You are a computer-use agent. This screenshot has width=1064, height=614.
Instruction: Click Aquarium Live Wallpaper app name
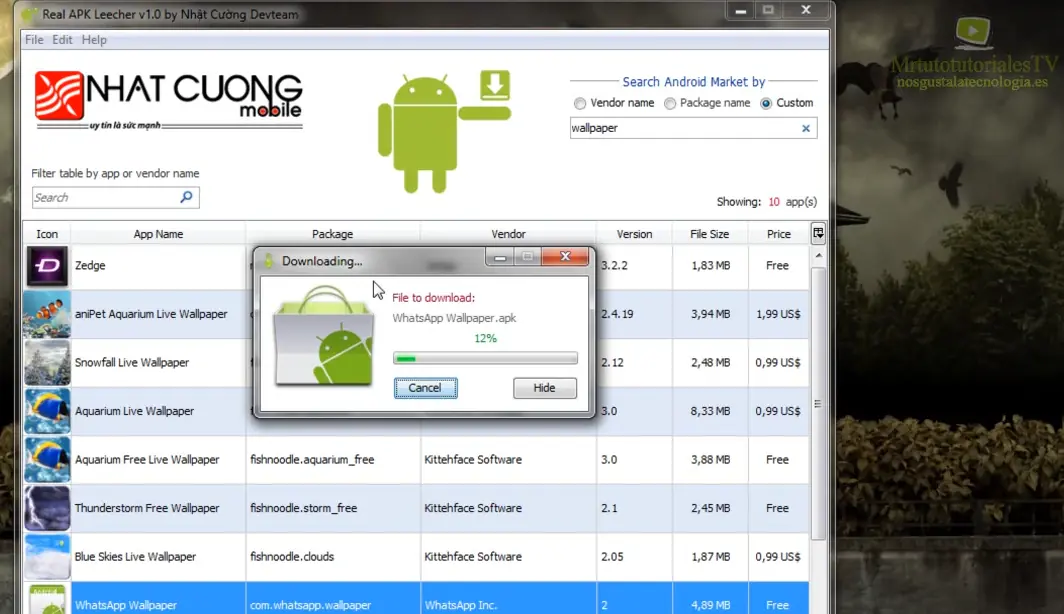tap(134, 411)
